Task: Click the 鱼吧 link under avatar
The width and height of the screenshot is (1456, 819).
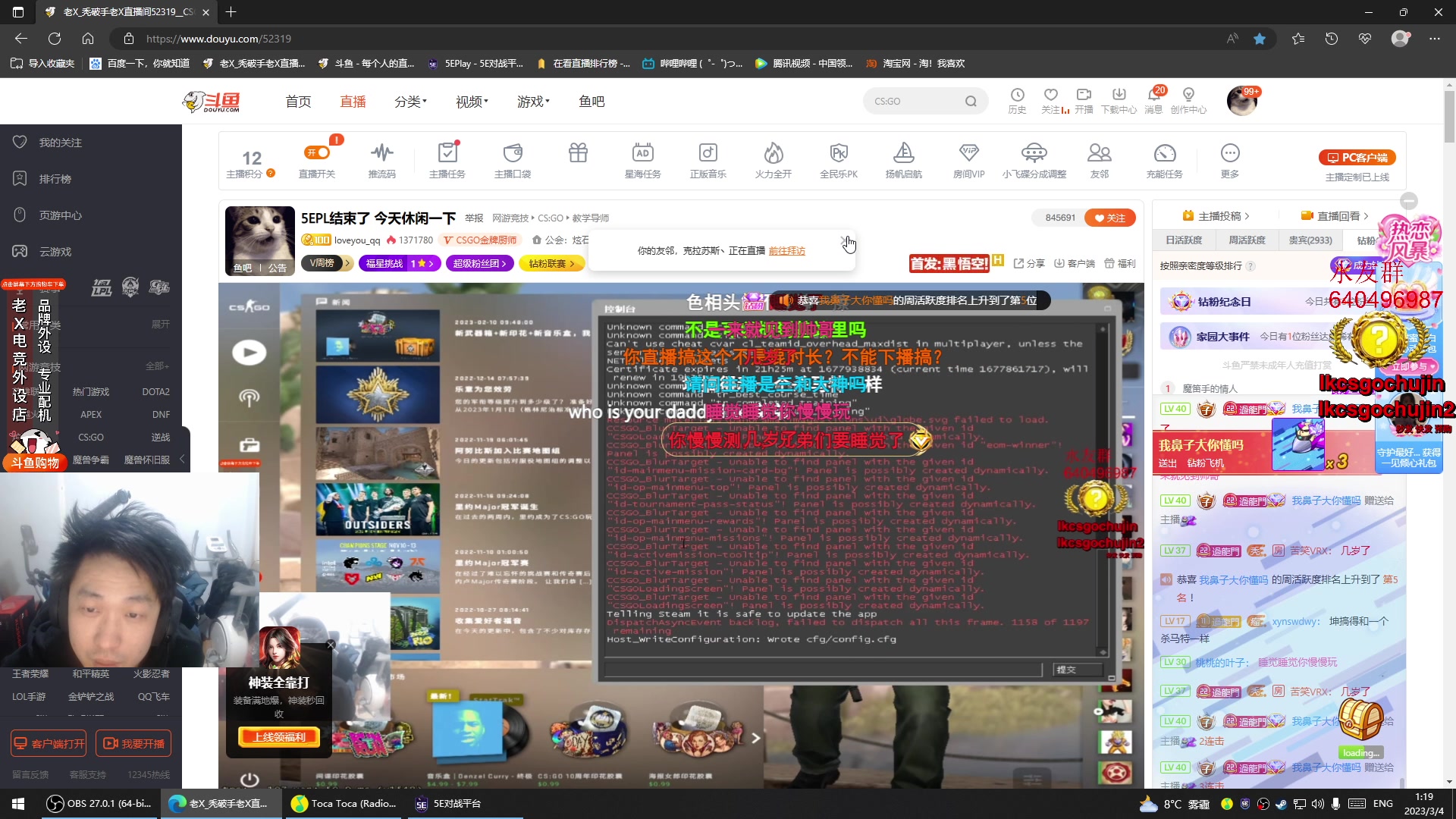Action: [243, 268]
